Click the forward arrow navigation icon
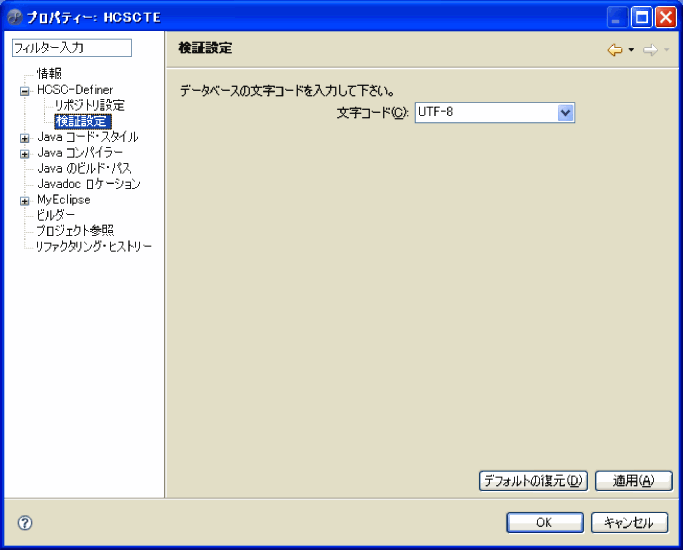Viewport: 683px width, 550px height. pyautogui.click(x=650, y=50)
